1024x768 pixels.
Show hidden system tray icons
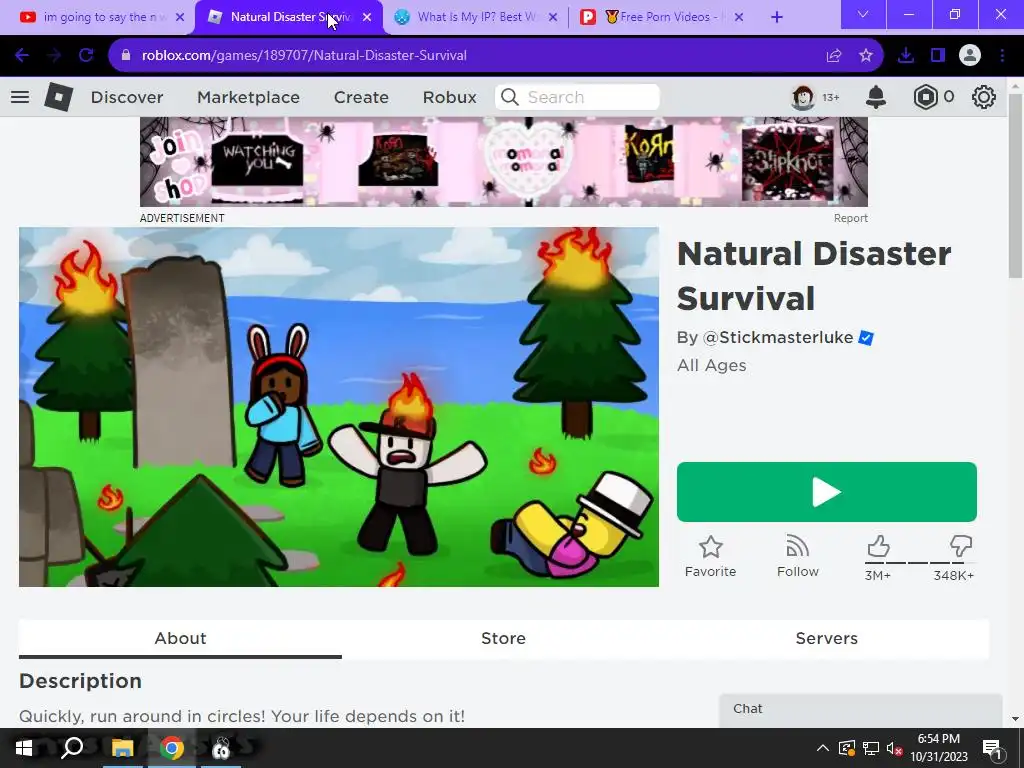(823, 748)
